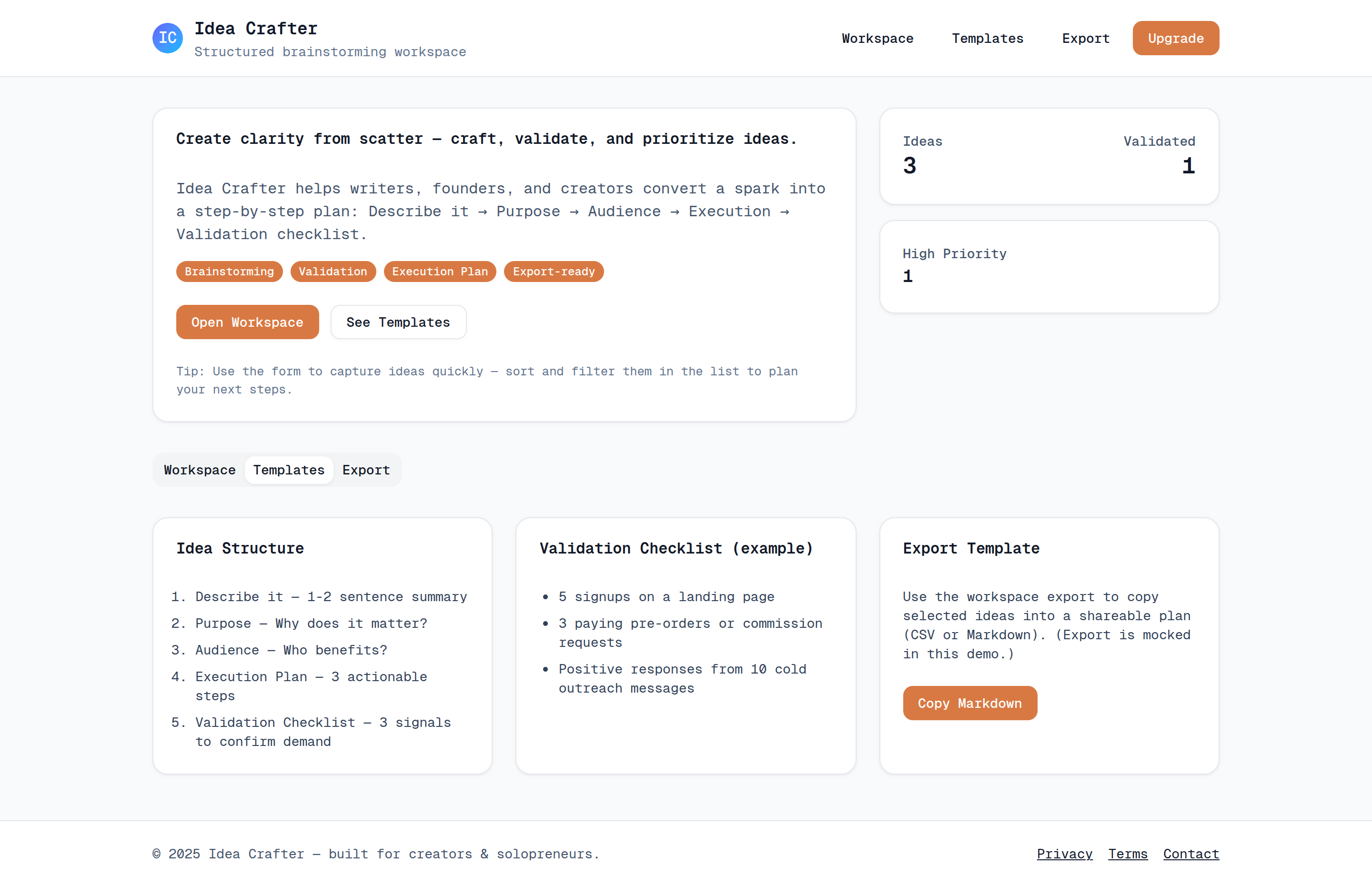Select the Brainstorming tag pill

[229, 272]
